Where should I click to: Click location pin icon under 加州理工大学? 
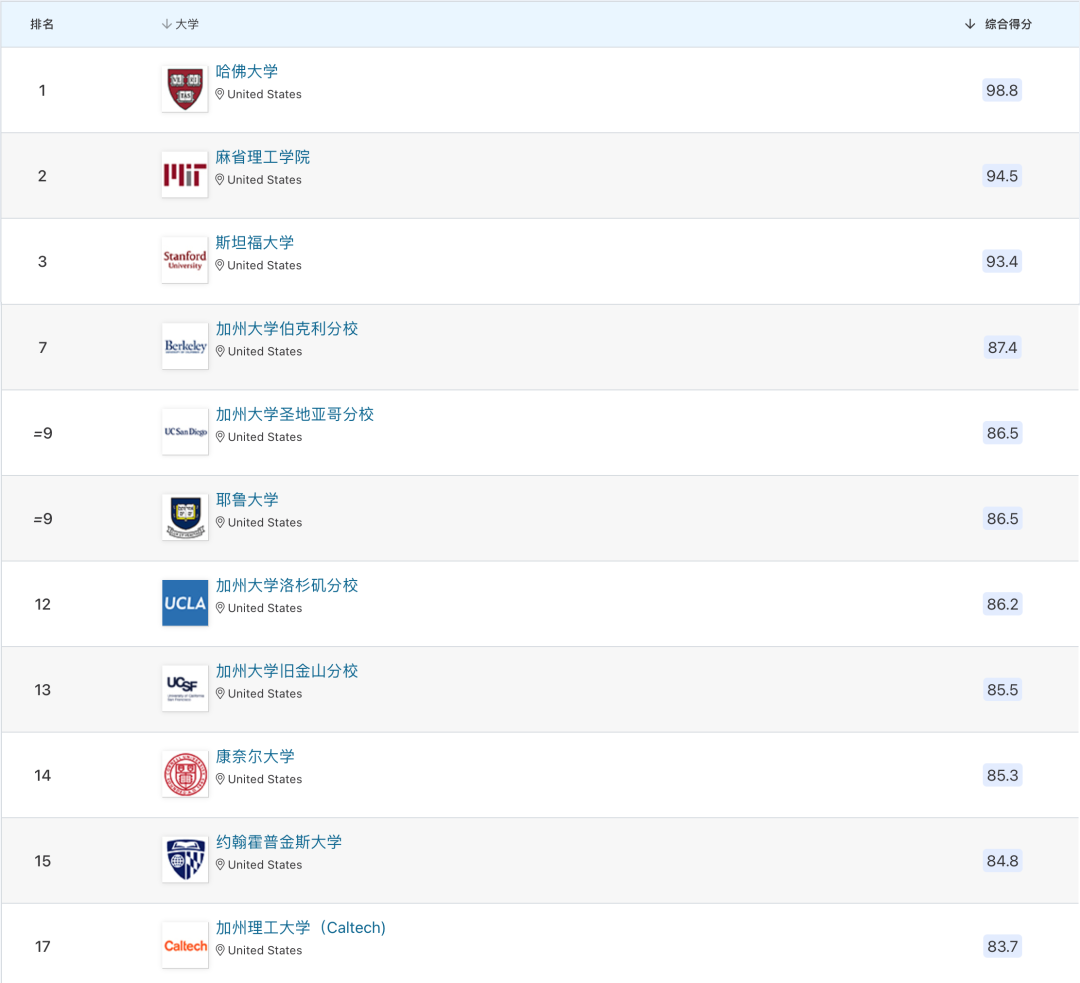pos(220,950)
